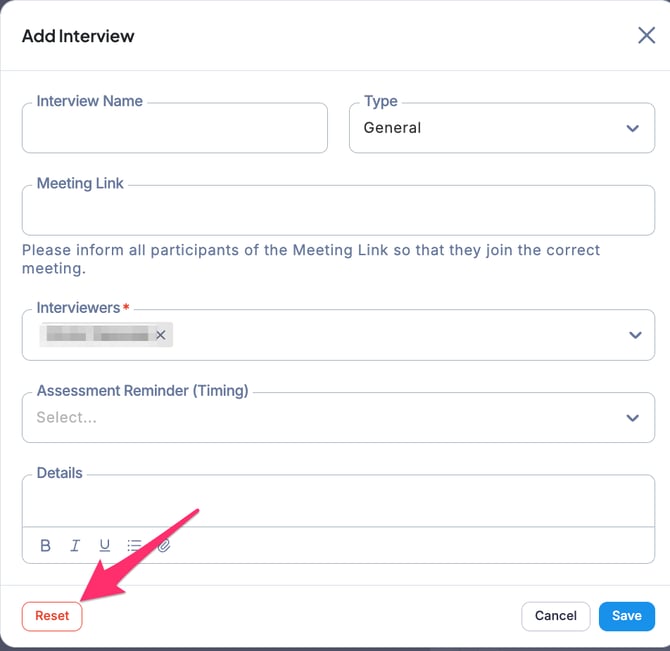This screenshot has height=651, width=670.
Task: Click the Reset button
Action: point(52,616)
